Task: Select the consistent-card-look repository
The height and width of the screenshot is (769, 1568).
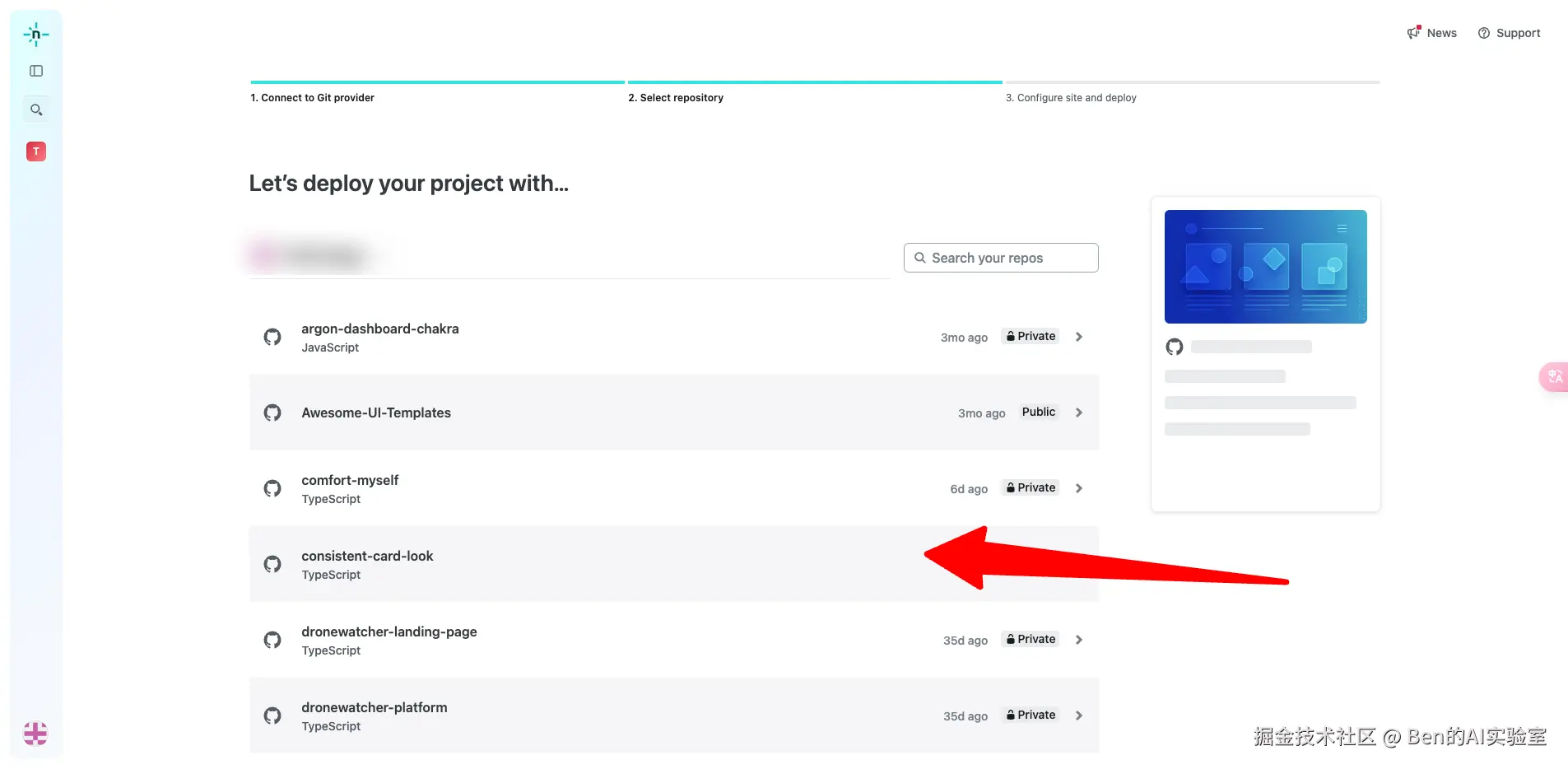Action: [x=367, y=557]
